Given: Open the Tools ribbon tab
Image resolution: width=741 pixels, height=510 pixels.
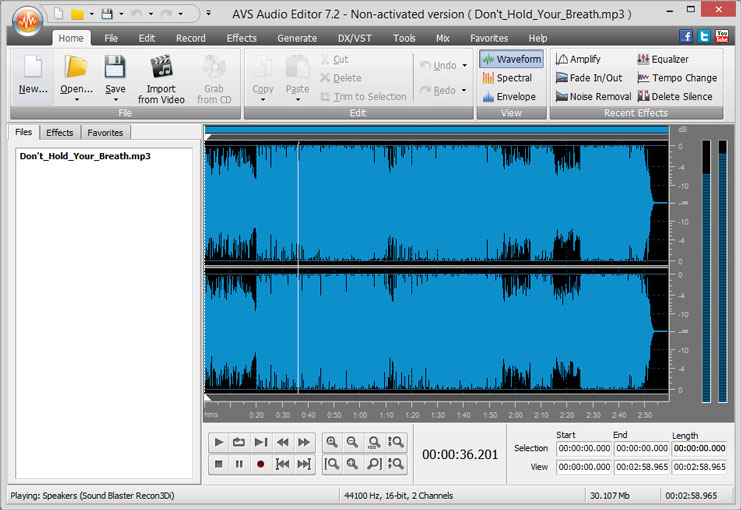Looking at the screenshot, I should 405,38.
